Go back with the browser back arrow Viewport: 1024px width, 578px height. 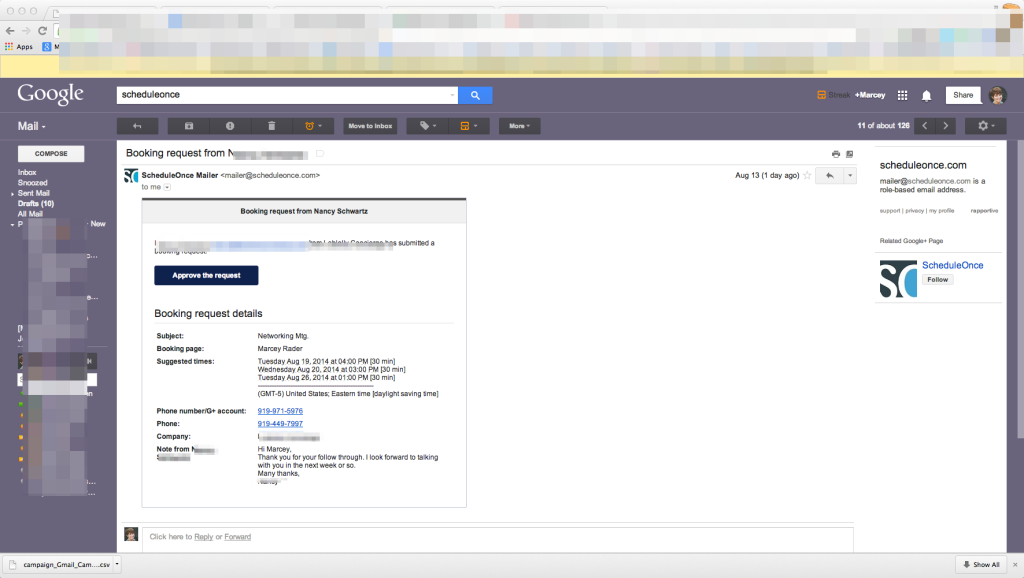(10, 31)
